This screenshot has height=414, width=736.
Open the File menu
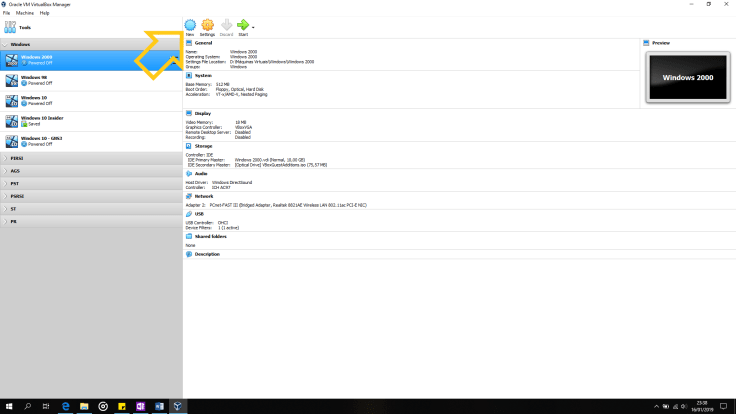[6, 12]
